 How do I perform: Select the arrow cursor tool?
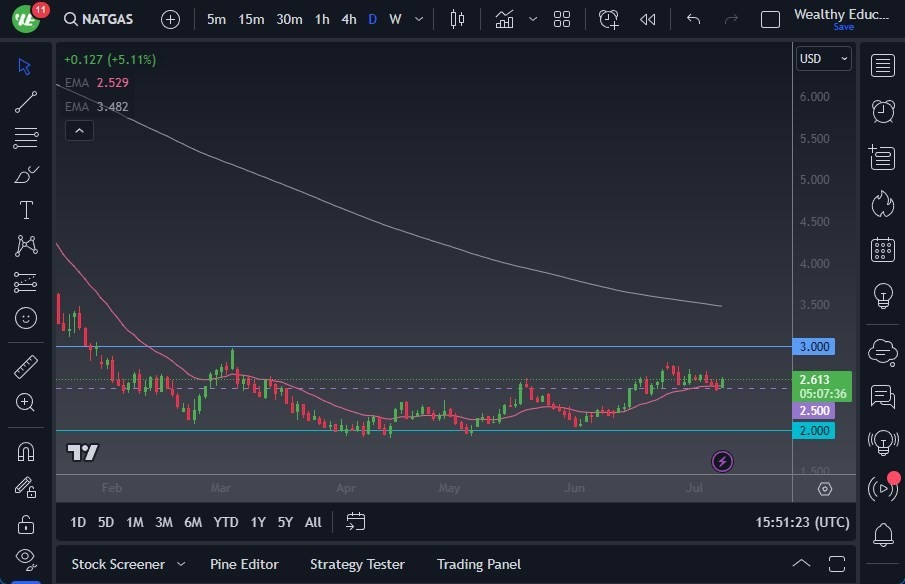(x=24, y=66)
